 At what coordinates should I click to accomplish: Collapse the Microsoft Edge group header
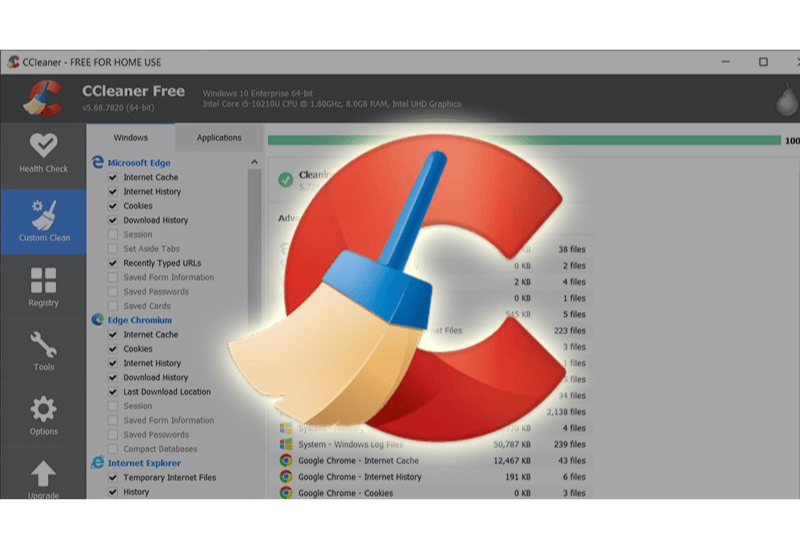tap(139, 162)
